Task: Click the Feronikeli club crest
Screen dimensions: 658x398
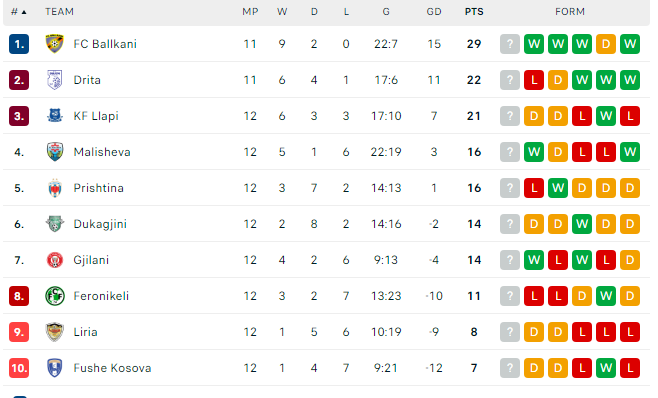Action: pos(55,296)
